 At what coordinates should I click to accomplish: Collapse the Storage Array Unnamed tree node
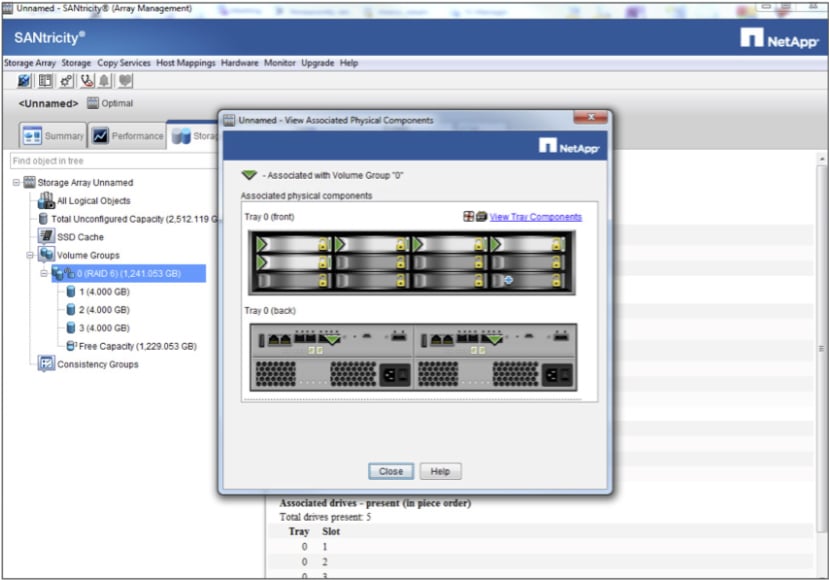pos(16,182)
